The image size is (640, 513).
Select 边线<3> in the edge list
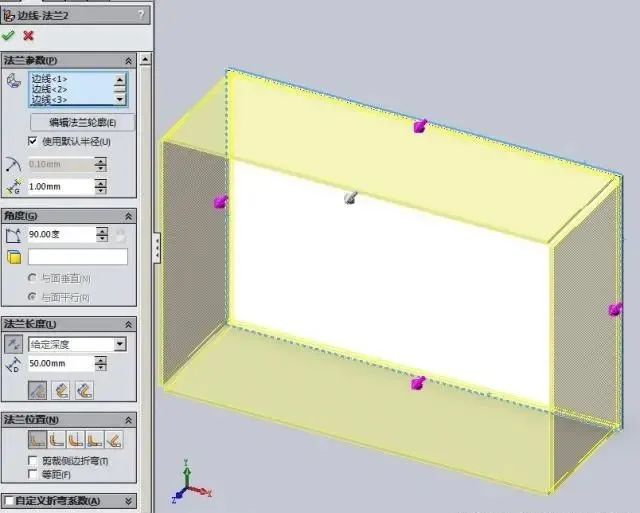tap(49, 100)
